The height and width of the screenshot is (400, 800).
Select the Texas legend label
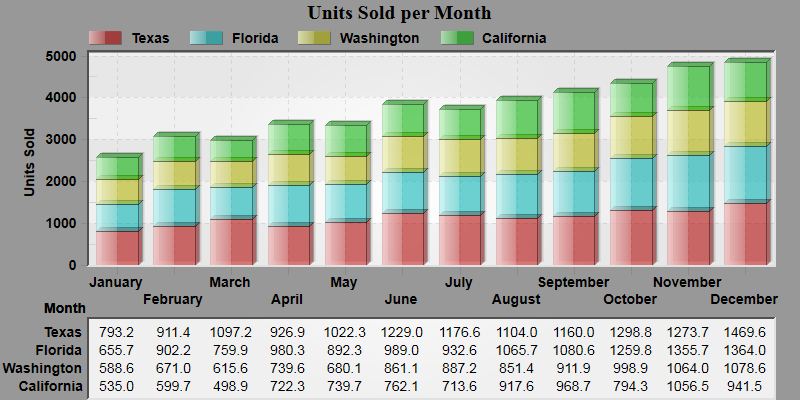(x=151, y=38)
